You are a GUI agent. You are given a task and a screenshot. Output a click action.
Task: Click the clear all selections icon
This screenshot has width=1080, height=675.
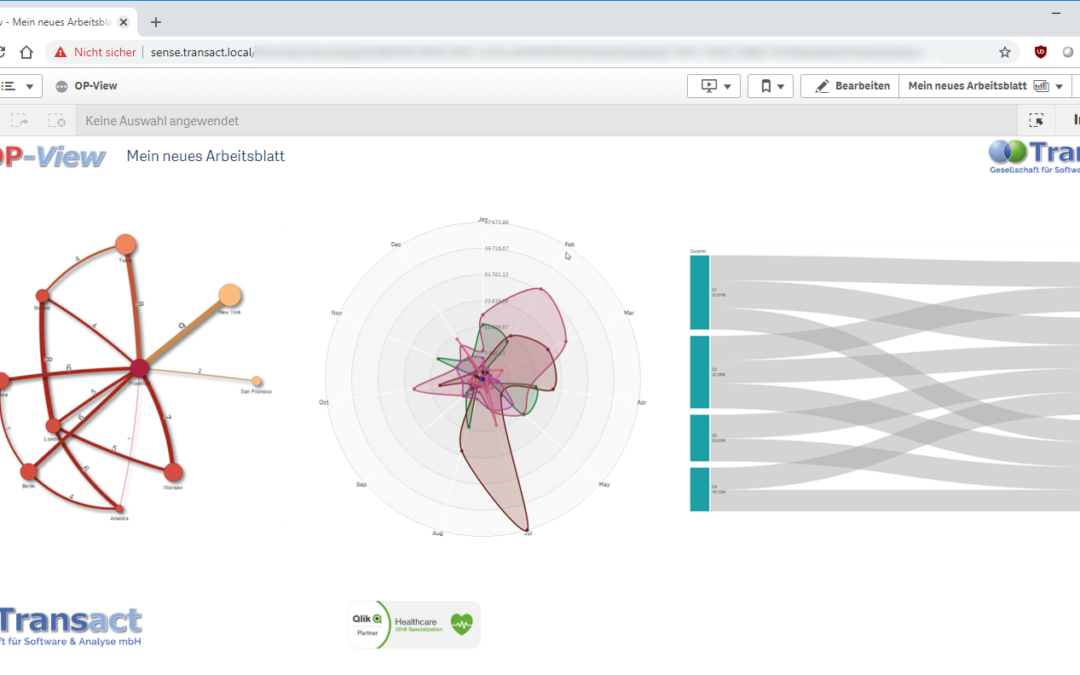coord(56,121)
